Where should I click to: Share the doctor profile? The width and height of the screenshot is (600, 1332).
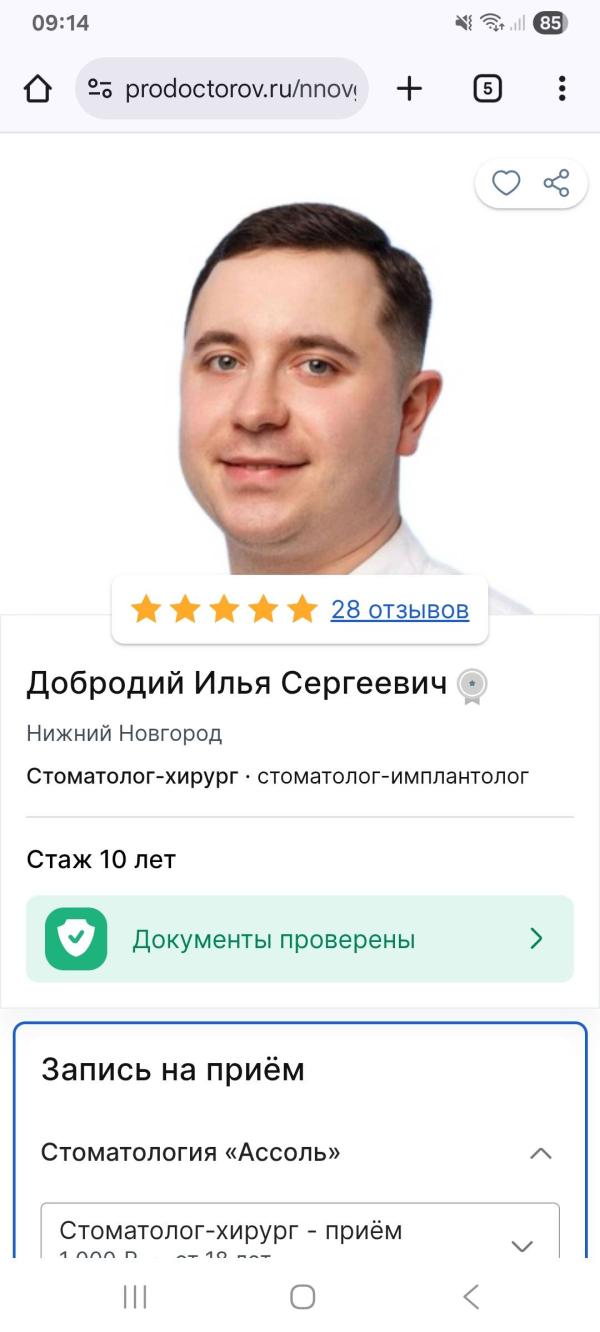pyautogui.click(x=556, y=183)
